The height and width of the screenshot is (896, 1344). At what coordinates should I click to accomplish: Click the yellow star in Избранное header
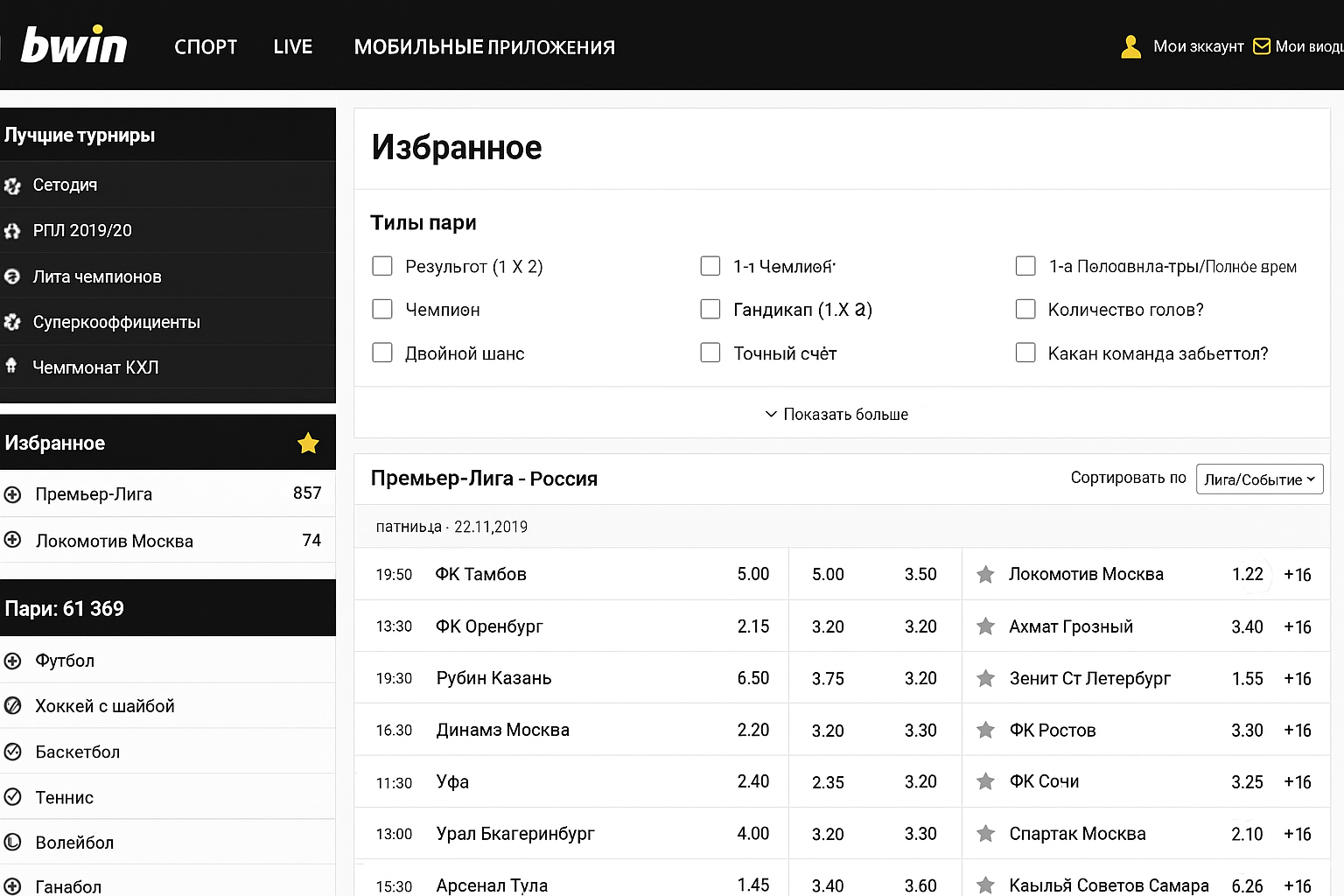click(308, 444)
